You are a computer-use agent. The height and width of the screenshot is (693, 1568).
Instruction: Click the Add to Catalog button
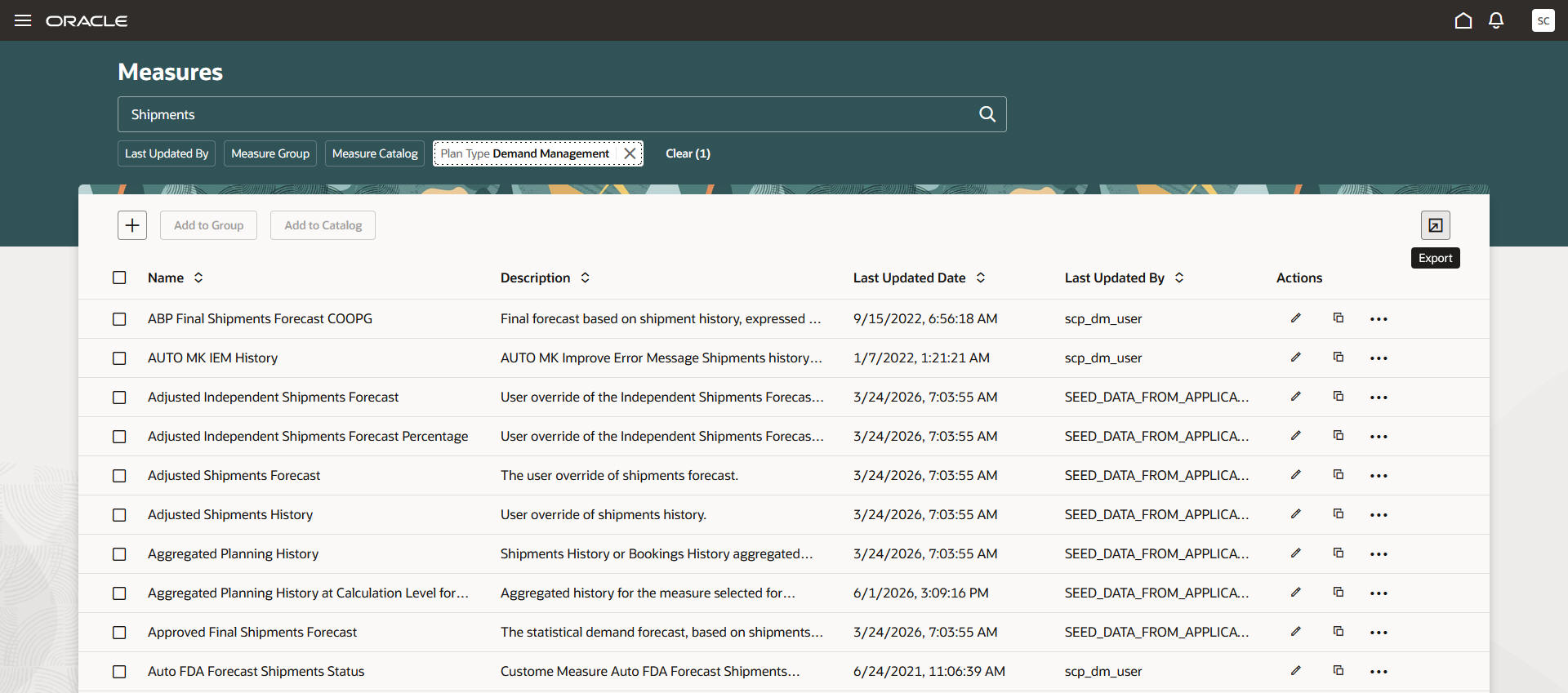323,225
